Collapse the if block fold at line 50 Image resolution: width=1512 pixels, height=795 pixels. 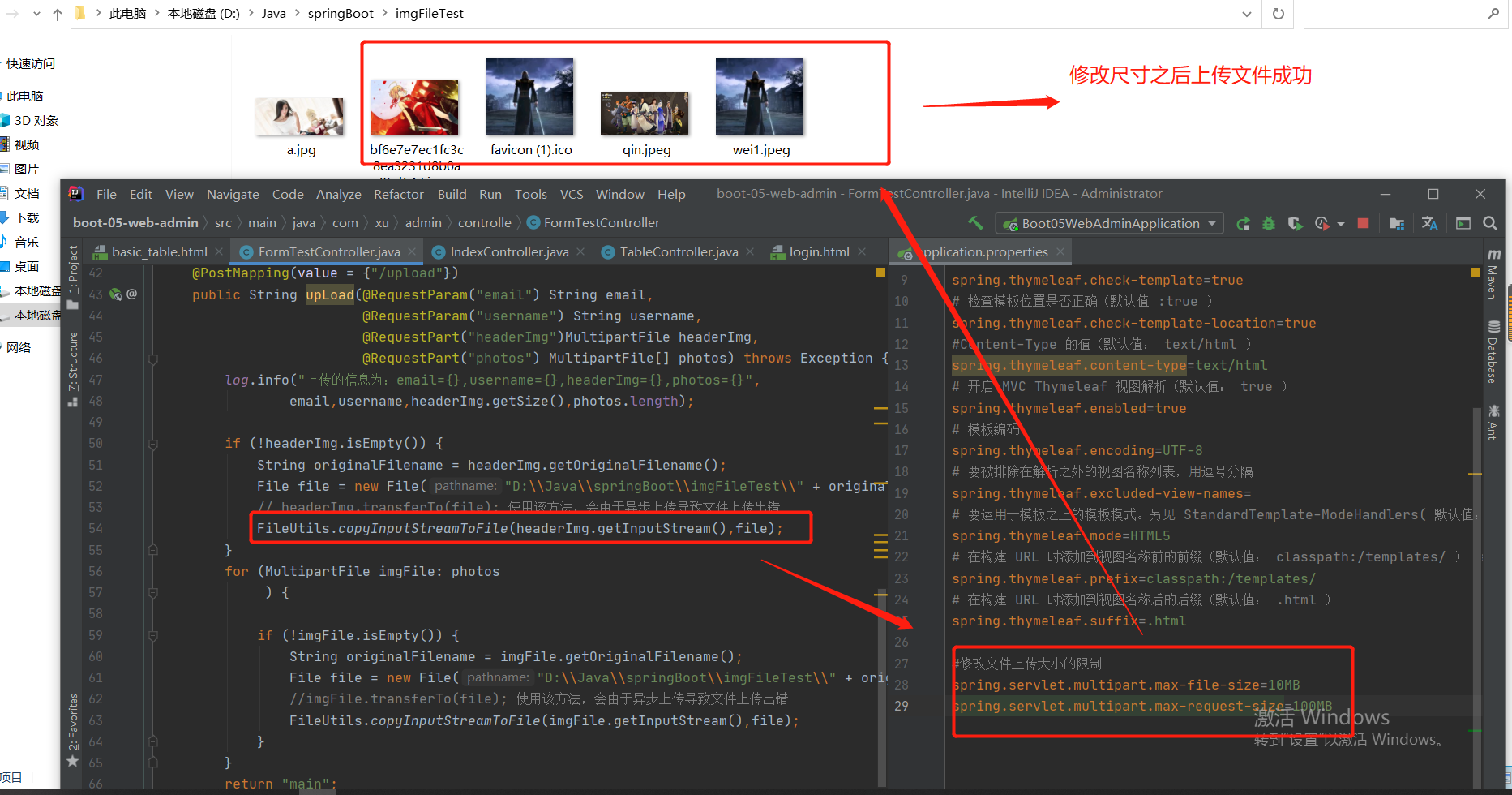[x=152, y=444]
